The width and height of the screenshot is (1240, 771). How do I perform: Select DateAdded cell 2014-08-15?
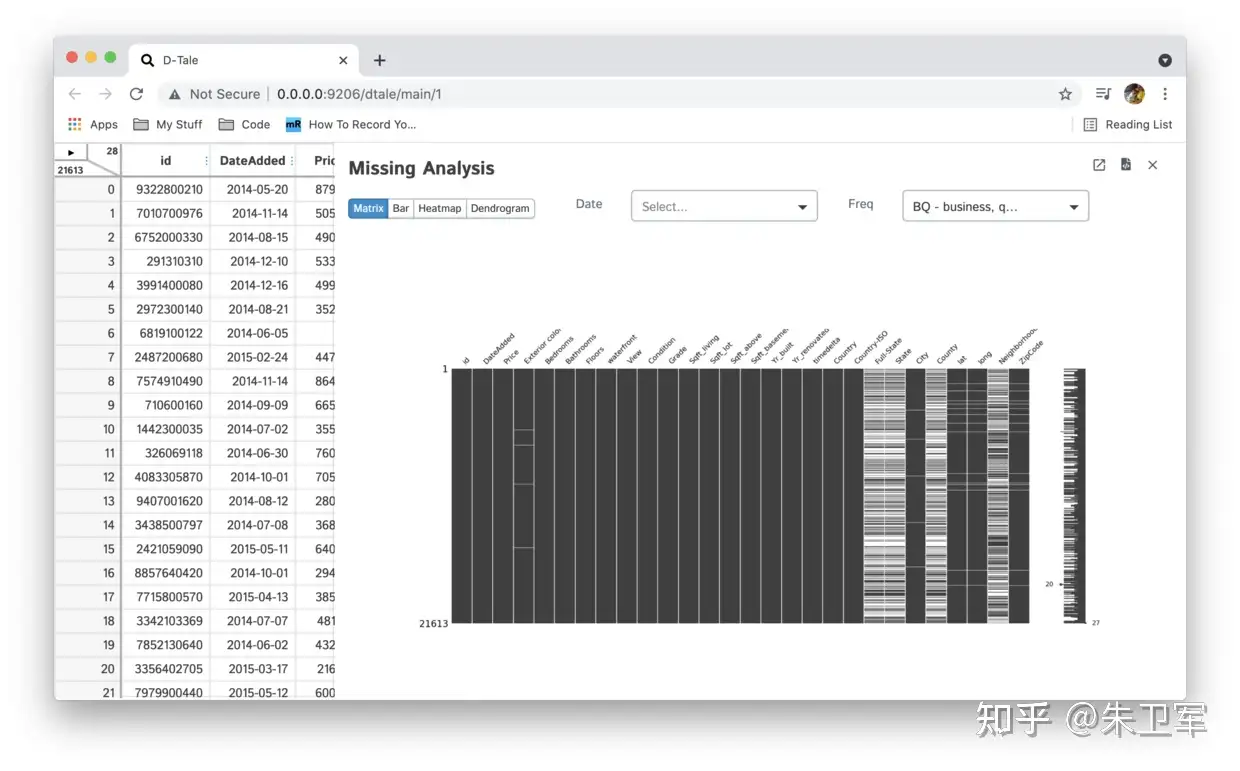coord(254,237)
